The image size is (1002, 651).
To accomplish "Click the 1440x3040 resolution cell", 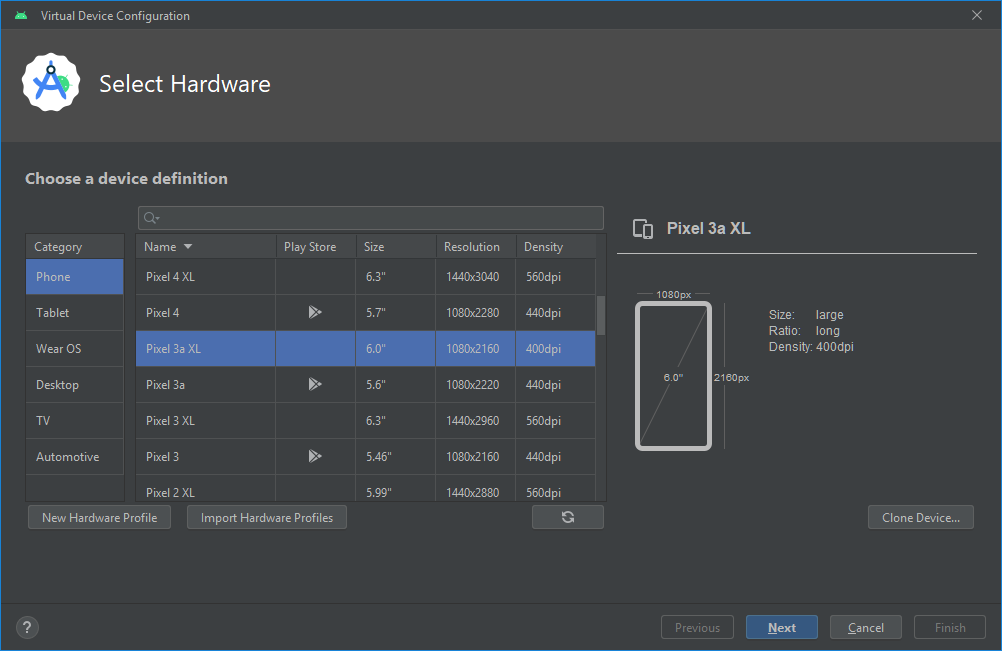I will click(x=473, y=277).
